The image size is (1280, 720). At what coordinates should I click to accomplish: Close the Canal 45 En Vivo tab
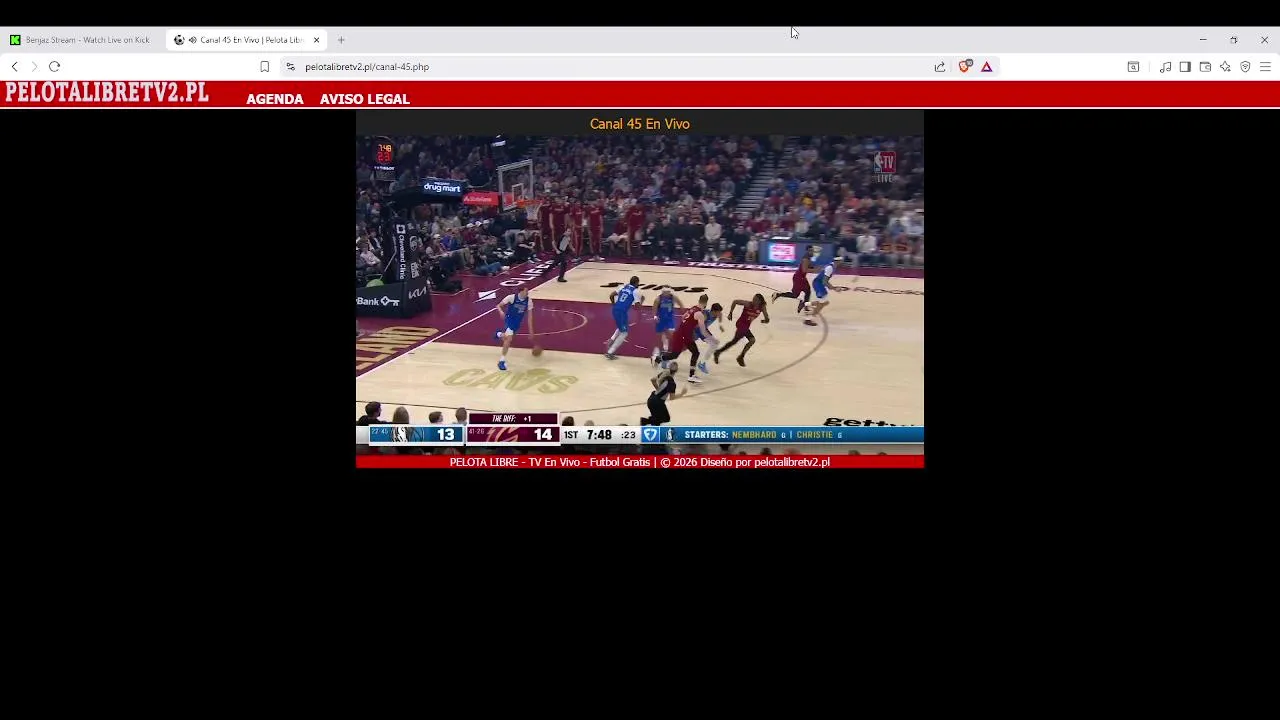(316, 40)
